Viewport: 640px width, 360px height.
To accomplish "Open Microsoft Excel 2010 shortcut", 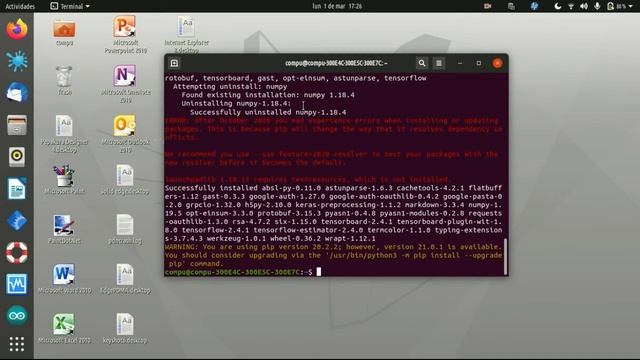I will coord(64,329).
